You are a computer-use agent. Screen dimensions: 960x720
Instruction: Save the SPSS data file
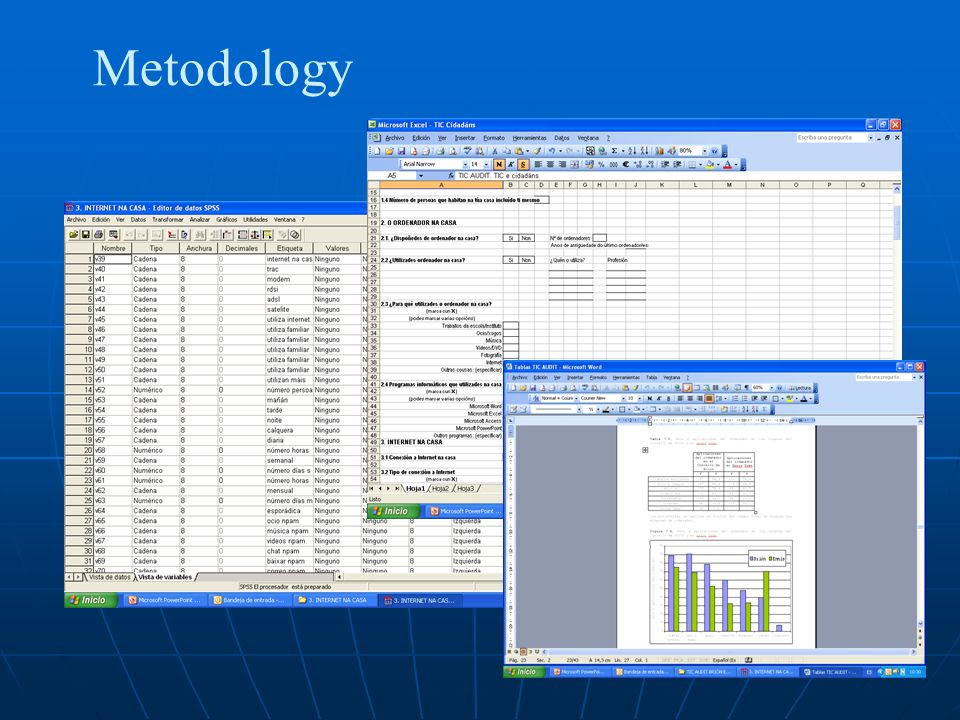point(86,234)
